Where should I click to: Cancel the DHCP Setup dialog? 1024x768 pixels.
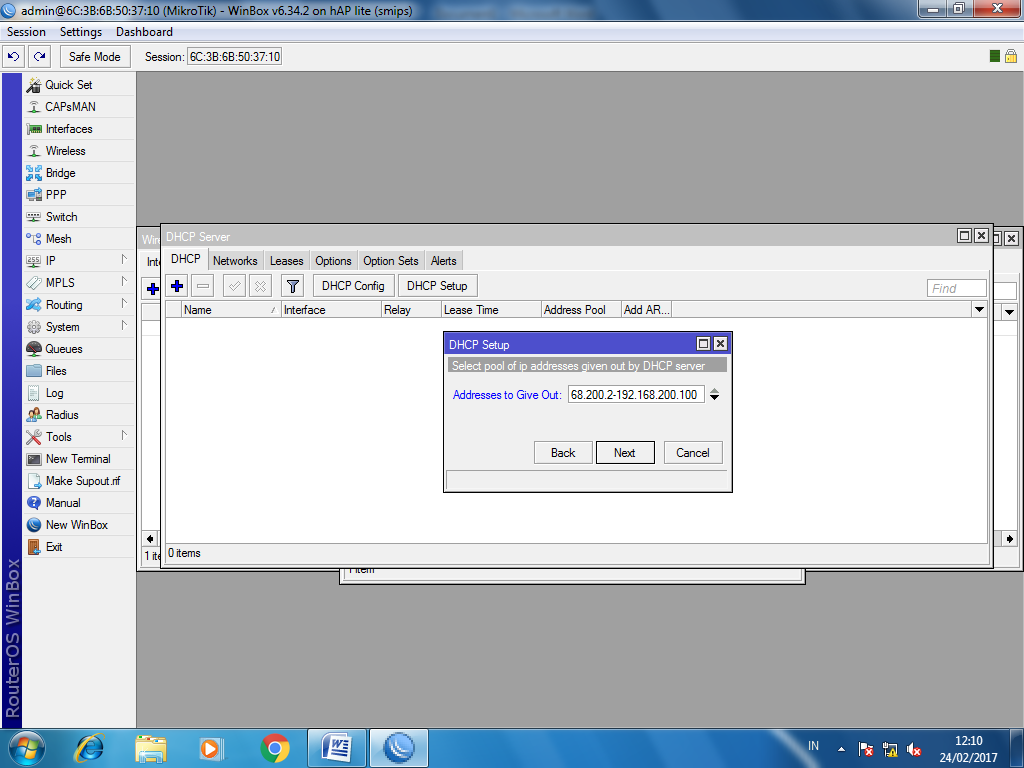(x=693, y=453)
